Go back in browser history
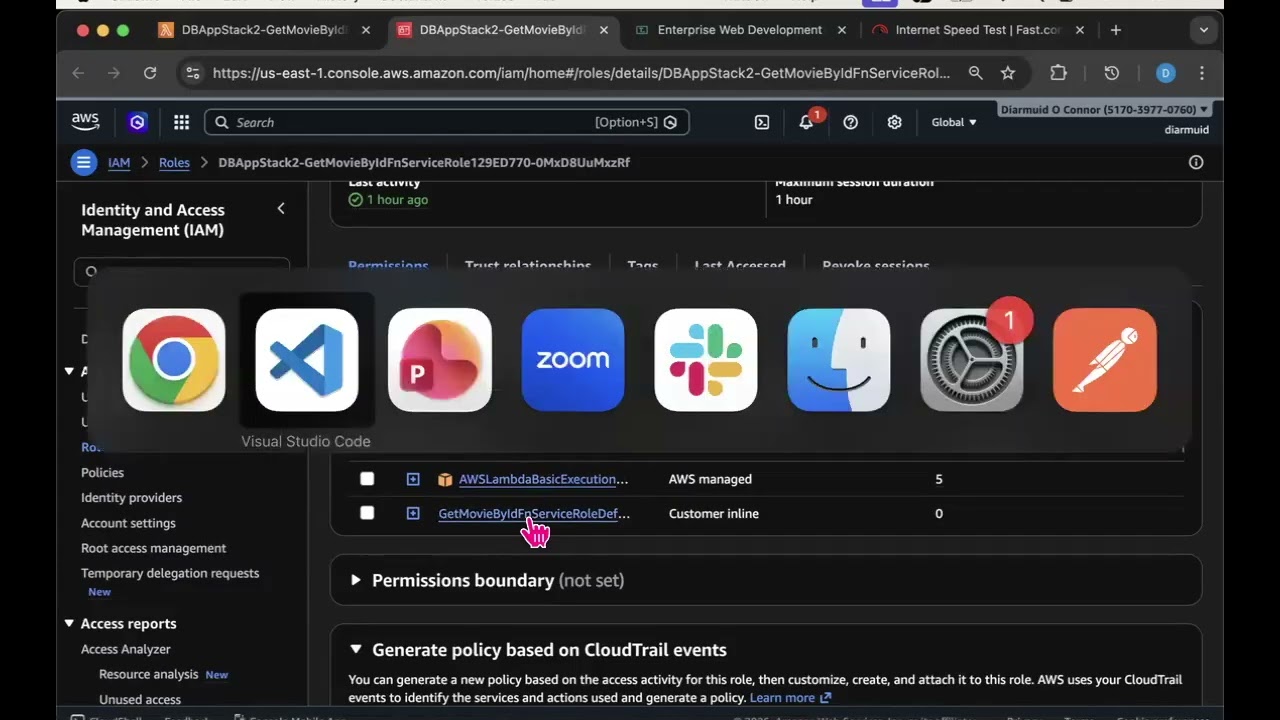Viewport: 1280px width, 720px height. [x=78, y=73]
